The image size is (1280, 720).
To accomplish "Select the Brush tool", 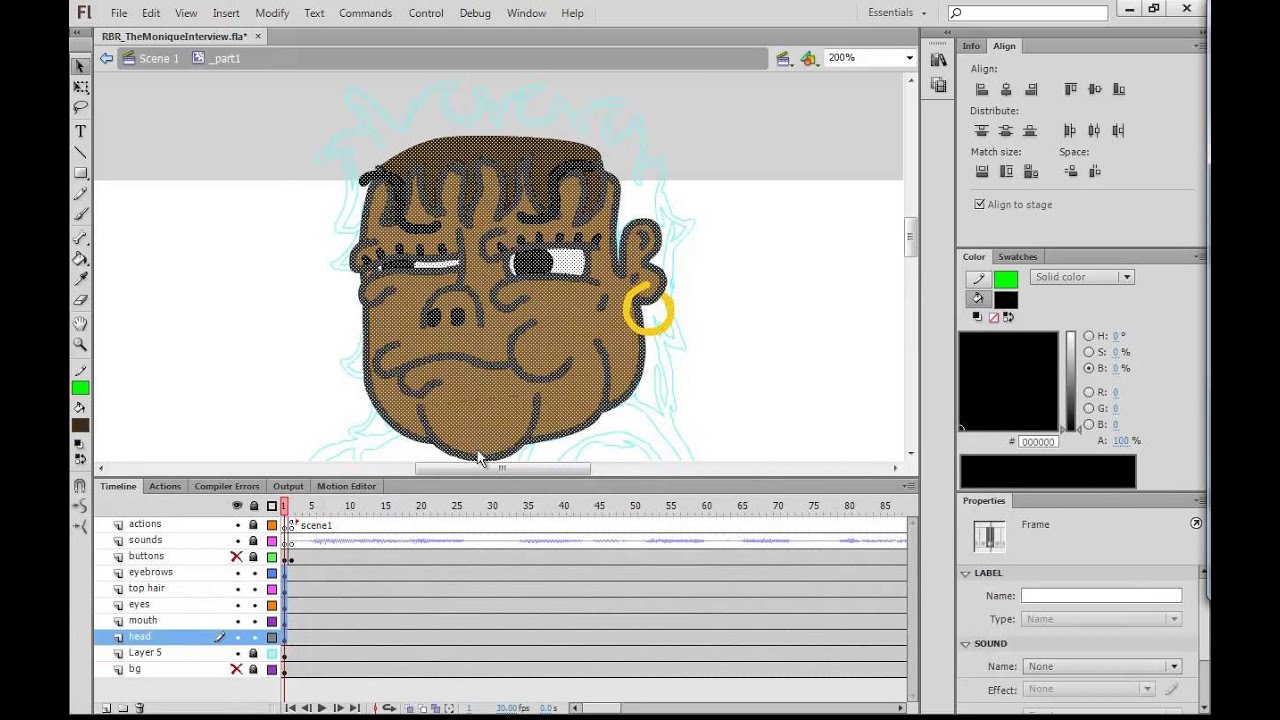I will click(80, 214).
